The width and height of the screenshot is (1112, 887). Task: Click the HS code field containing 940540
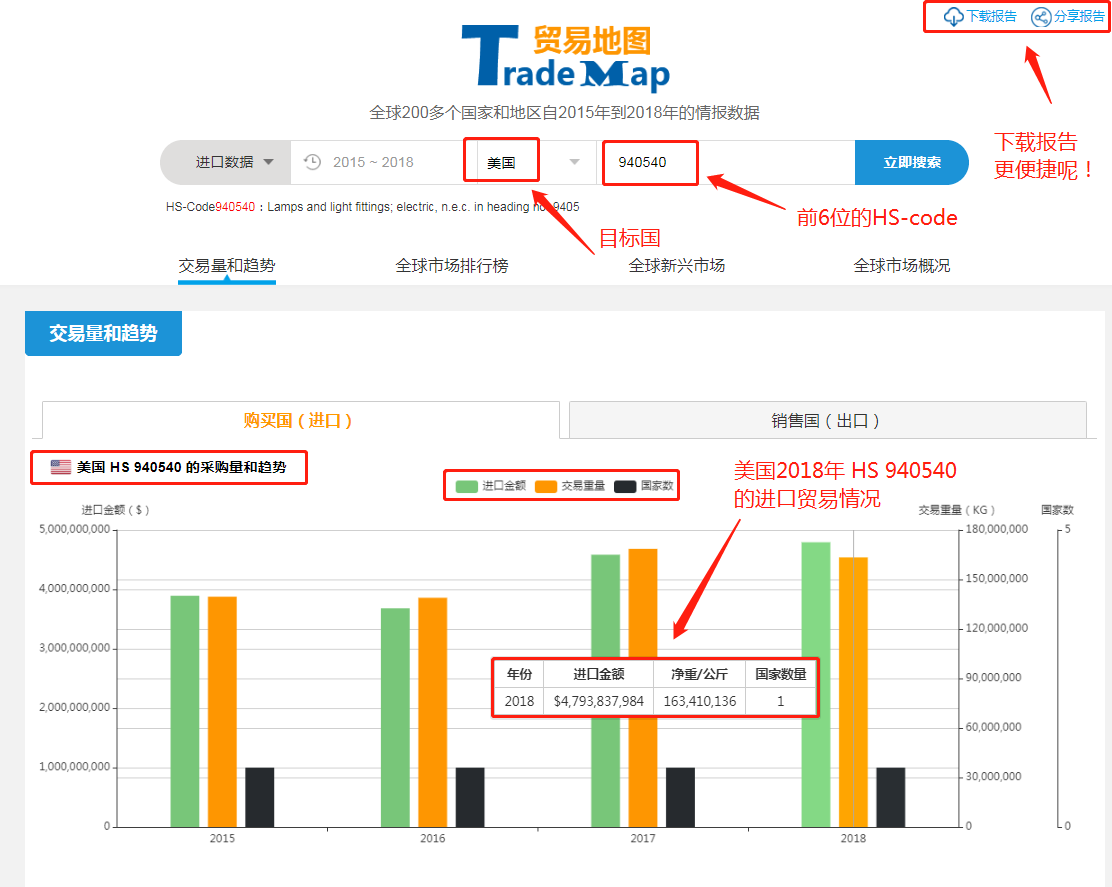(x=725, y=162)
